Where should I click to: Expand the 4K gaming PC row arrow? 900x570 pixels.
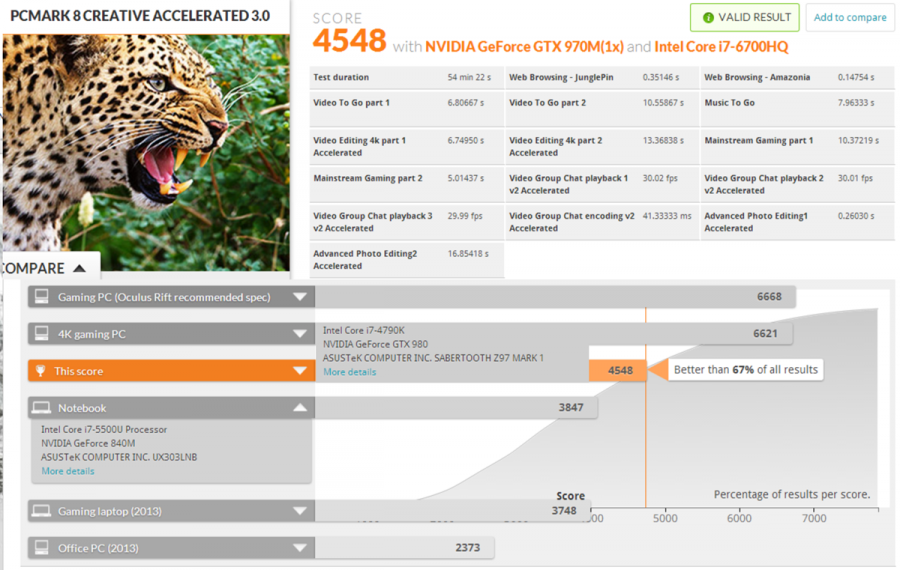[x=300, y=334]
